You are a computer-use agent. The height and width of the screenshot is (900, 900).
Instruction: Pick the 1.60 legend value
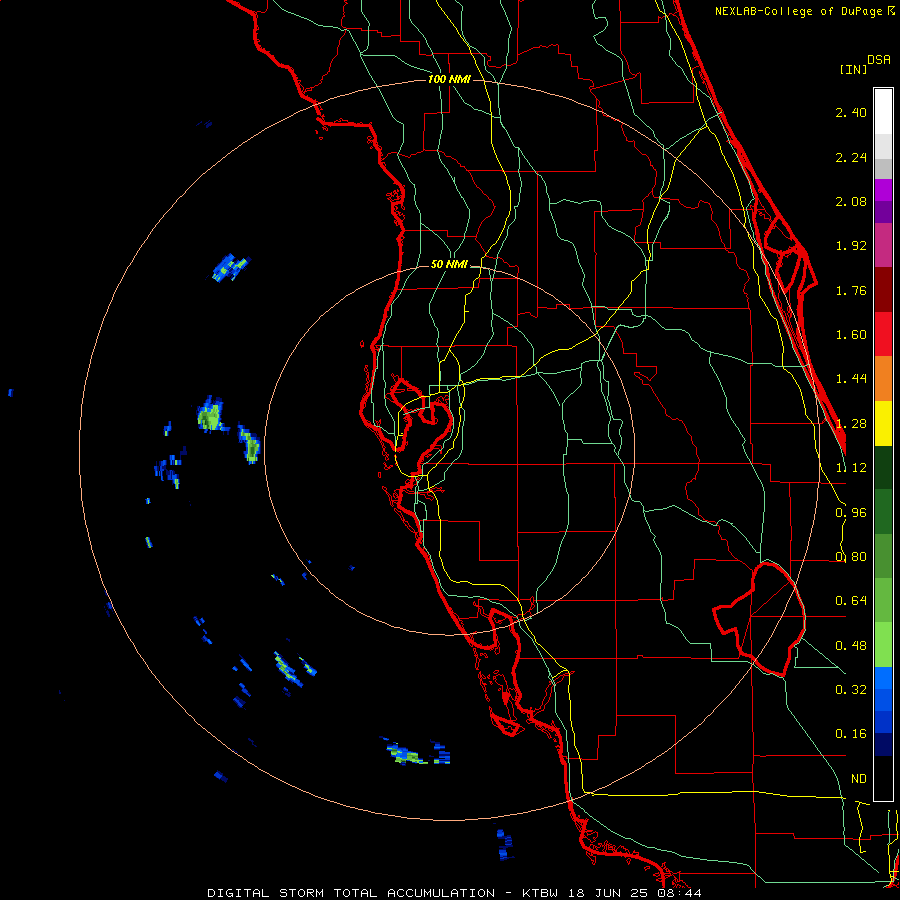tap(851, 335)
